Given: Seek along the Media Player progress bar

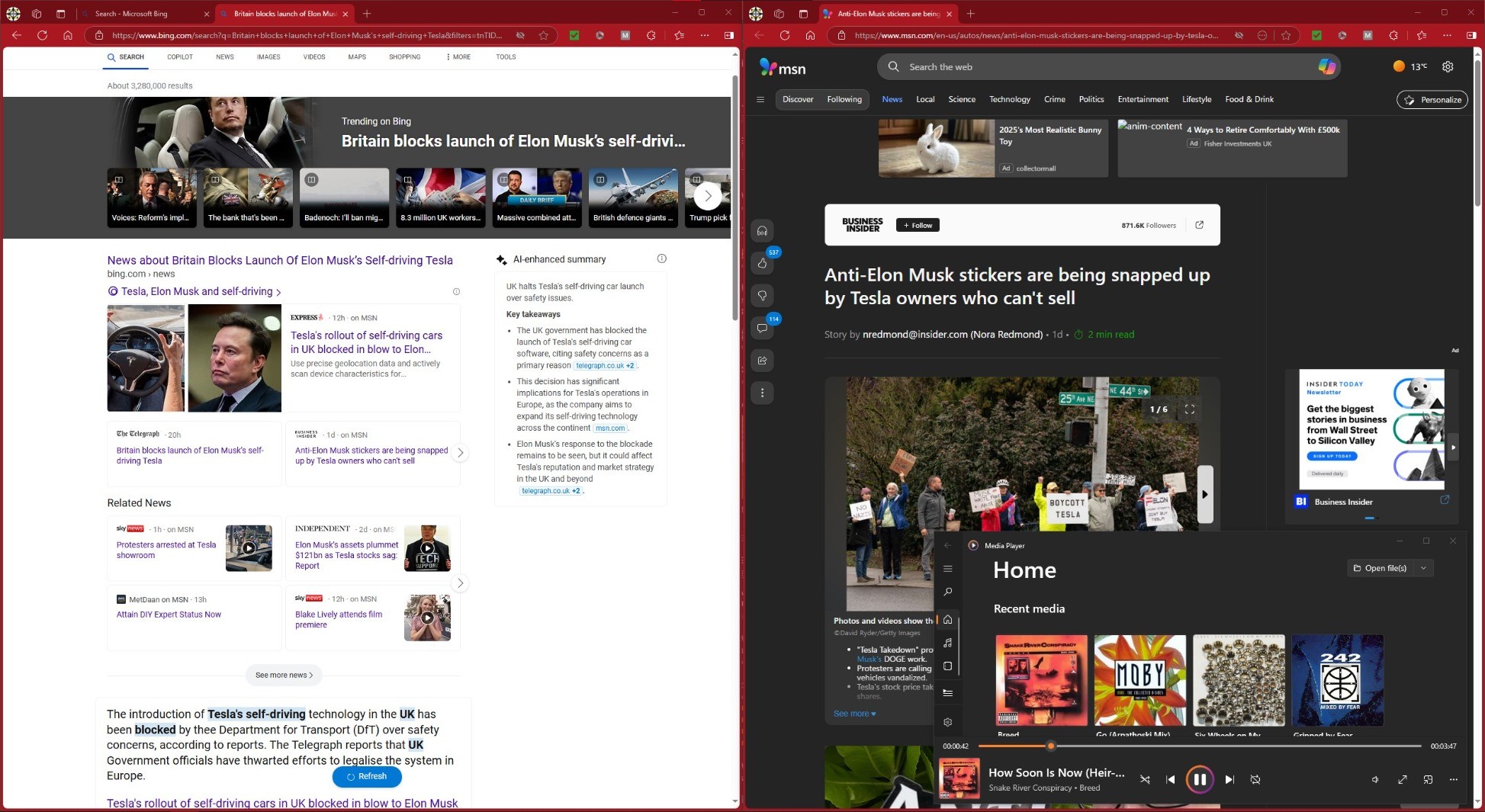Looking at the screenshot, I should click(1200, 746).
